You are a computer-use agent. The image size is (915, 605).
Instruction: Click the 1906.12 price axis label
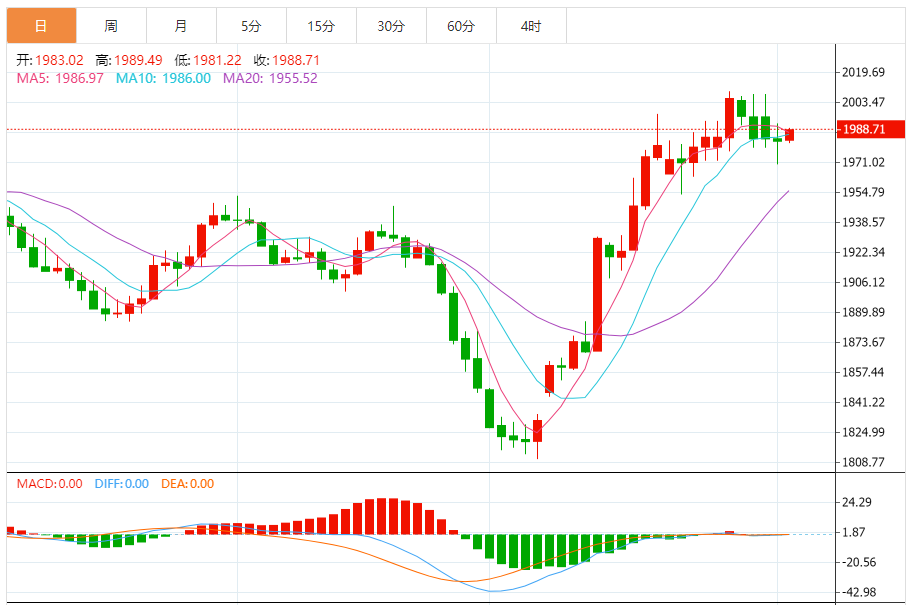tap(863, 282)
